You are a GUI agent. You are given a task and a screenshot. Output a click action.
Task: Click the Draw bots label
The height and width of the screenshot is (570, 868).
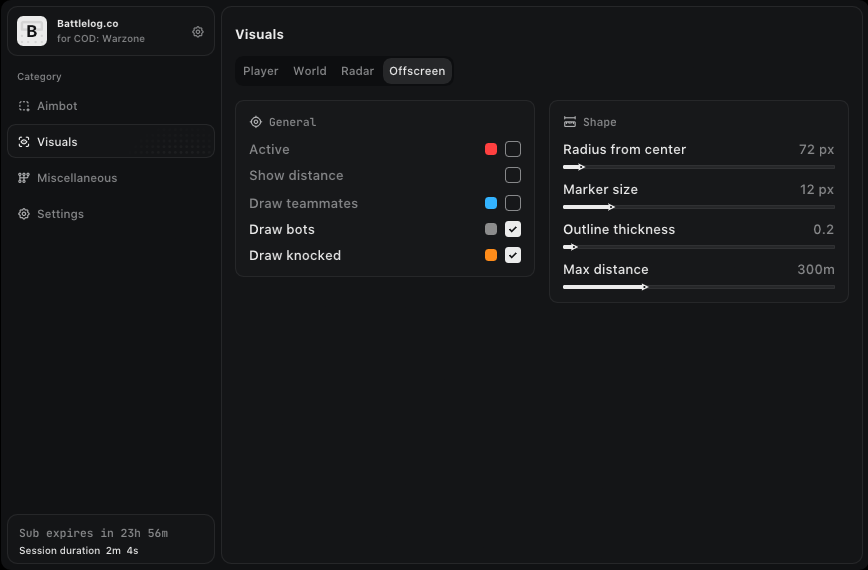tap(282, 229)
